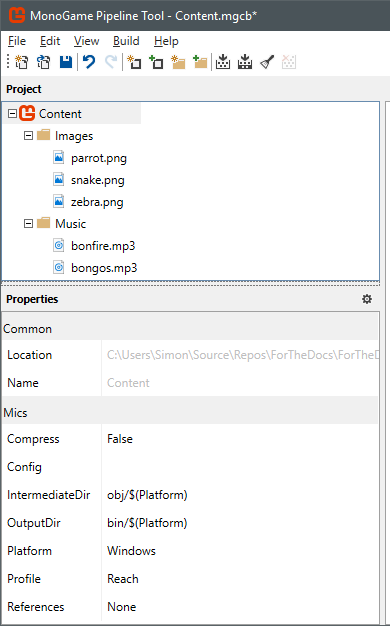Image resolution: width=390 pixels, height=626 pixels.
Task: Select the Music folder label
Action: click(x=71, y=224)
